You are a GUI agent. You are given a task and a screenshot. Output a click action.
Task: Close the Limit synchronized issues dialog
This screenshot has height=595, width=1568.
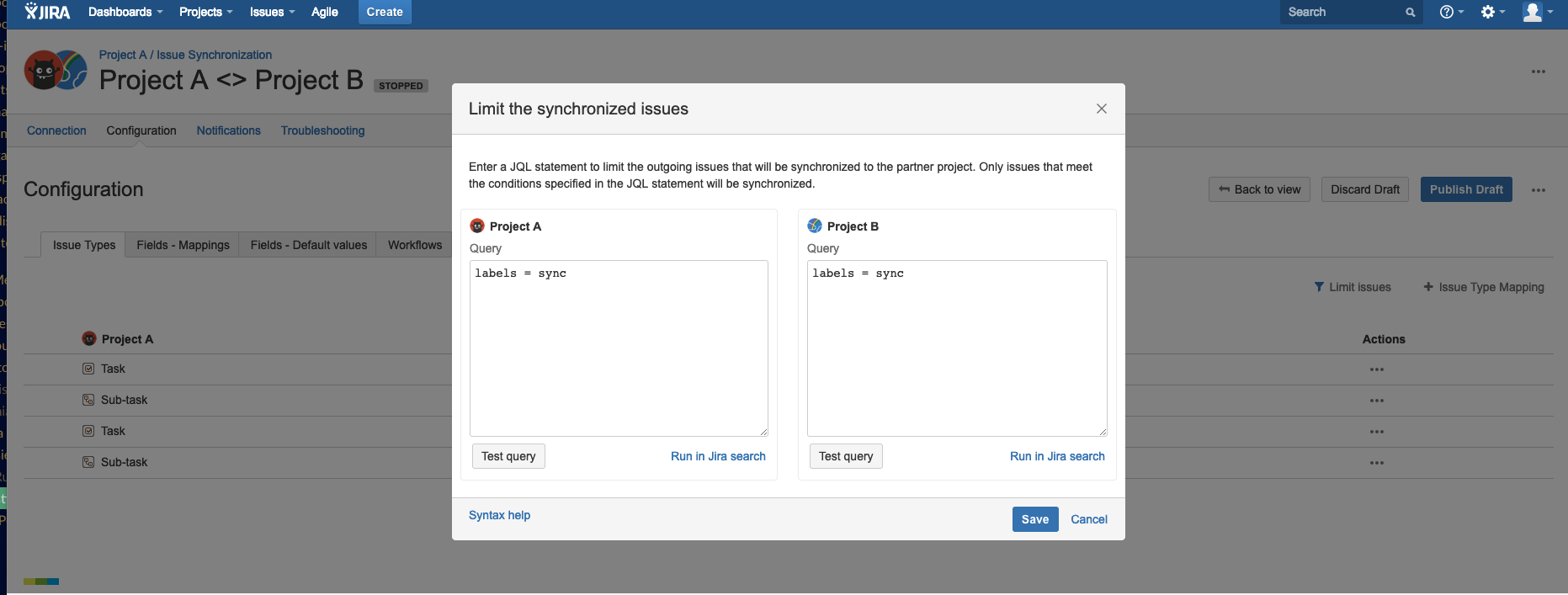click(x=1101, y=109)
